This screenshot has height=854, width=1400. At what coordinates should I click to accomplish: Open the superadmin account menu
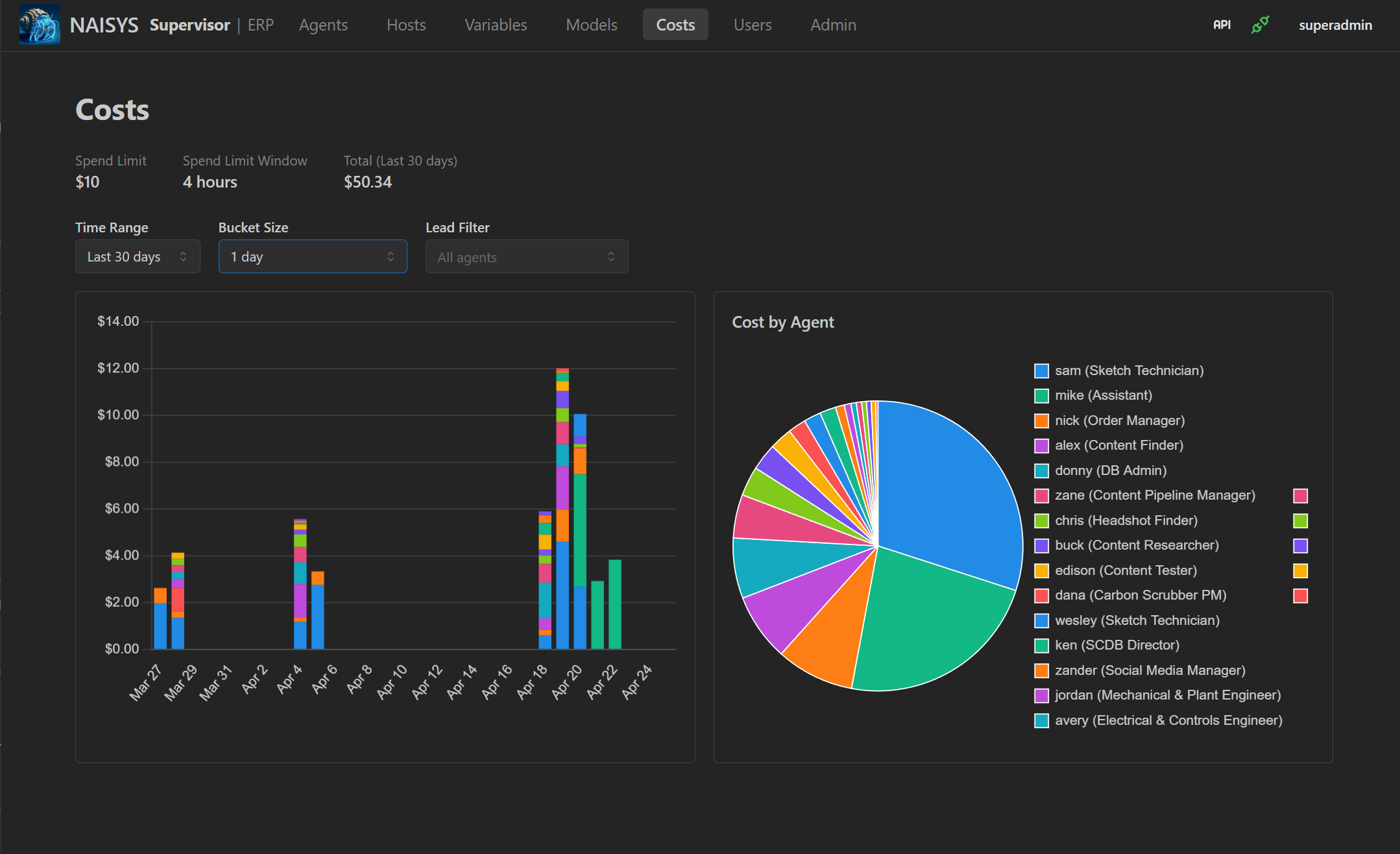coord(1335,25)
